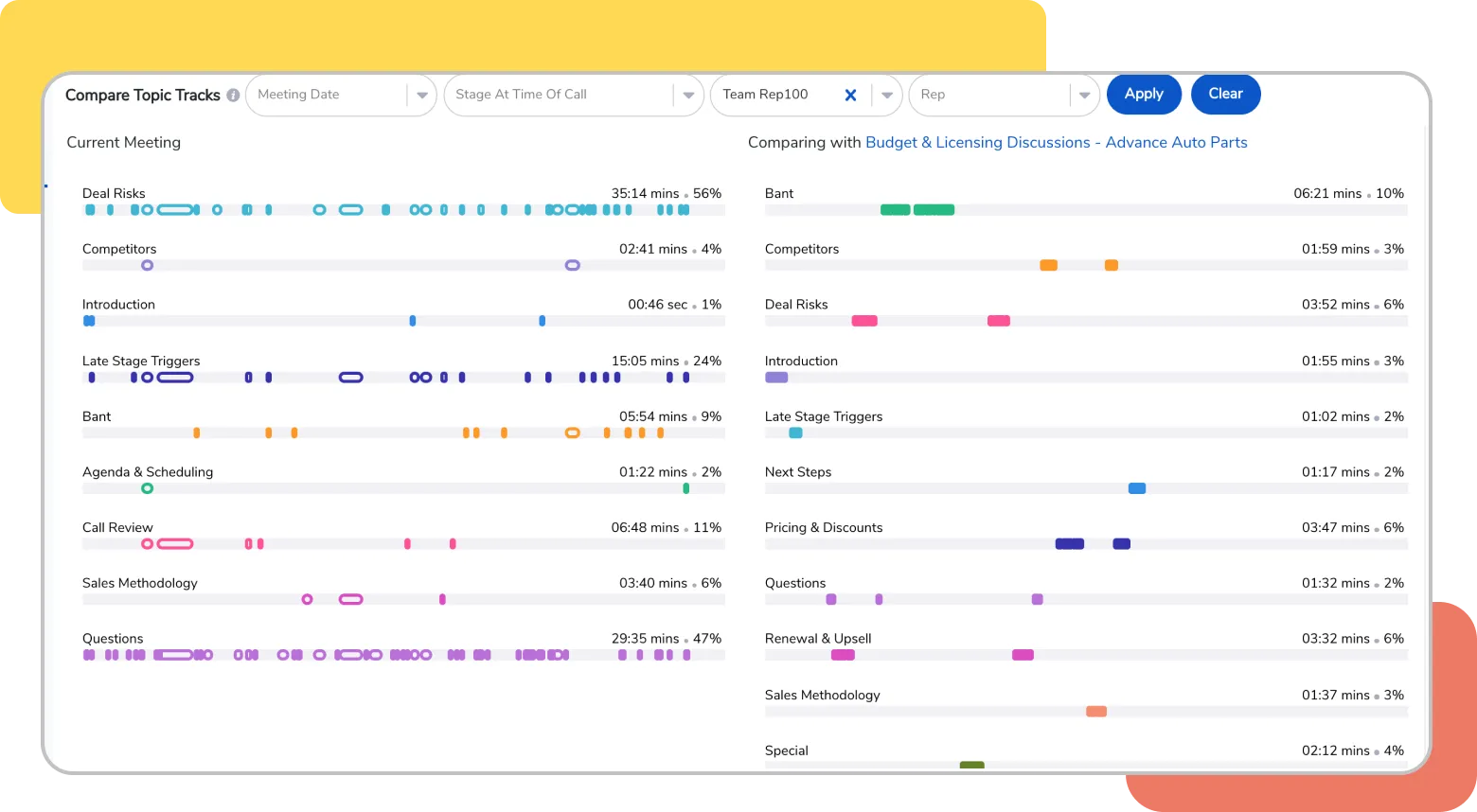1477x812 pixels.
Task: Click the 29:35 mins duration for Questions
Action: coord(645,639)
